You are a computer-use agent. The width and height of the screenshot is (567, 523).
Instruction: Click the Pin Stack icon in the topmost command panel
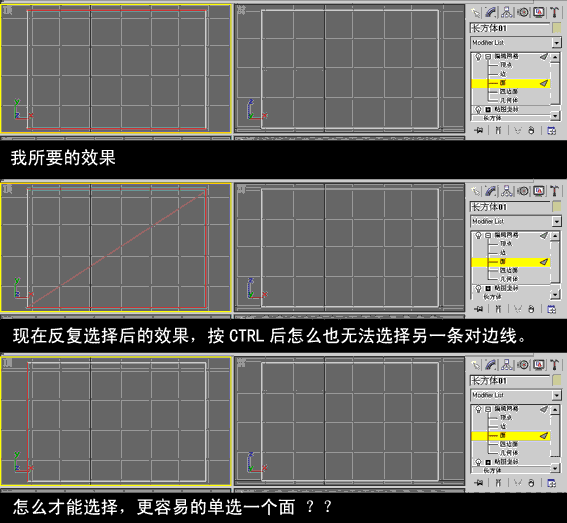[479, 130]
